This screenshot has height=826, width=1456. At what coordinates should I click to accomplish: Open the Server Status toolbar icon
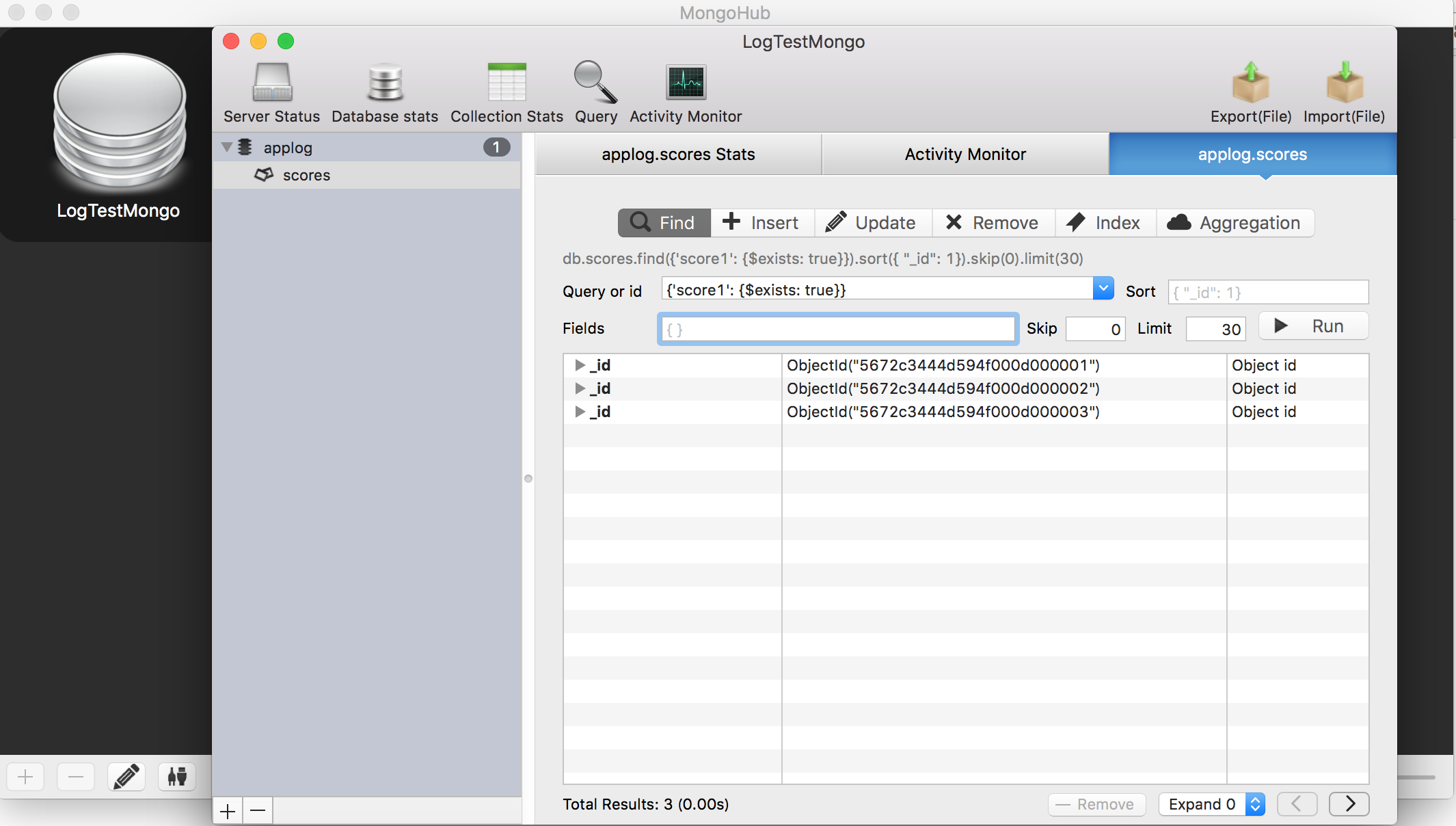pyautogui.click(x=272, y=82)
